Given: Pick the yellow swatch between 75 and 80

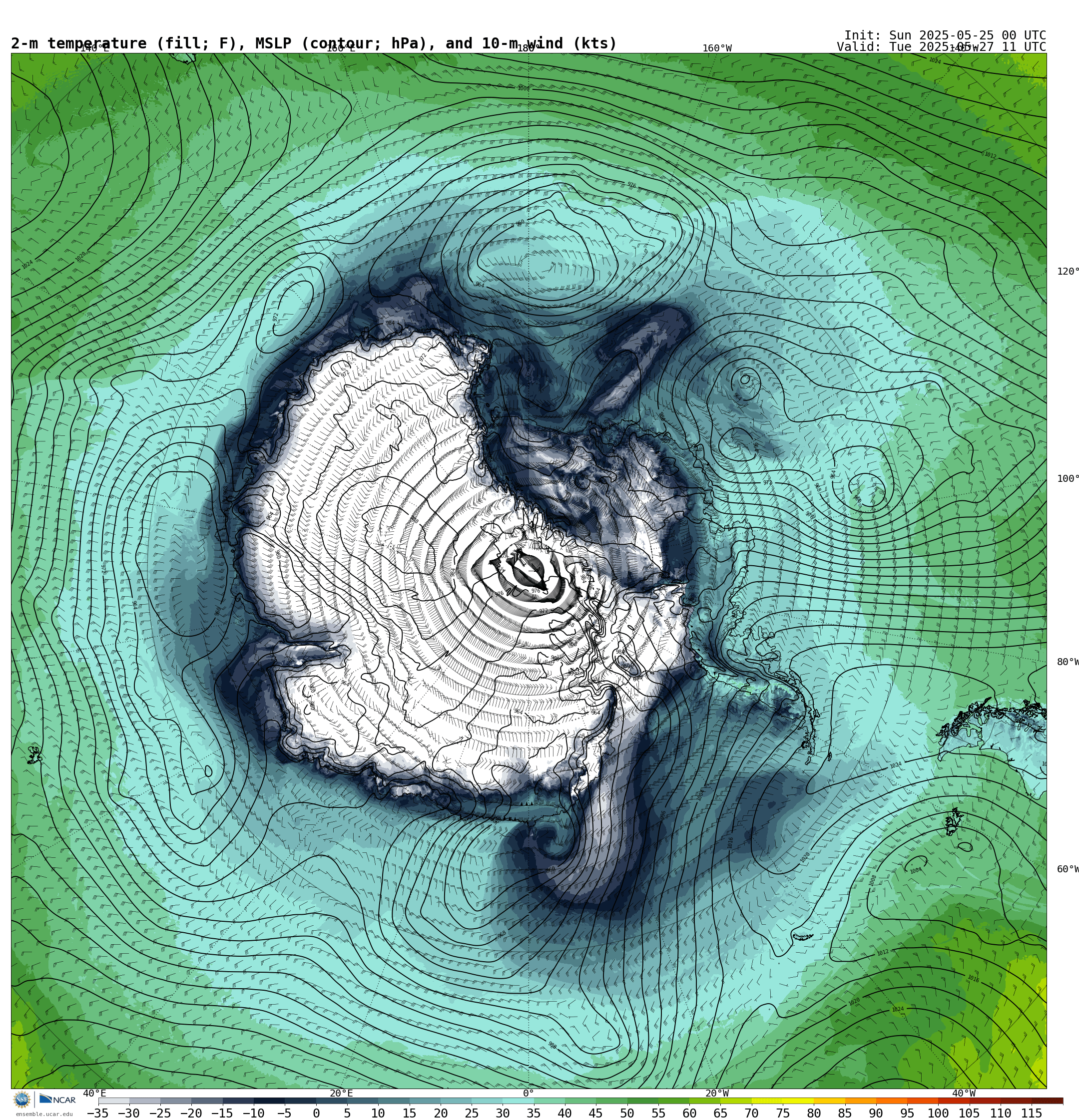Looking at the screenshot, I should click(x=798, y=1101).
